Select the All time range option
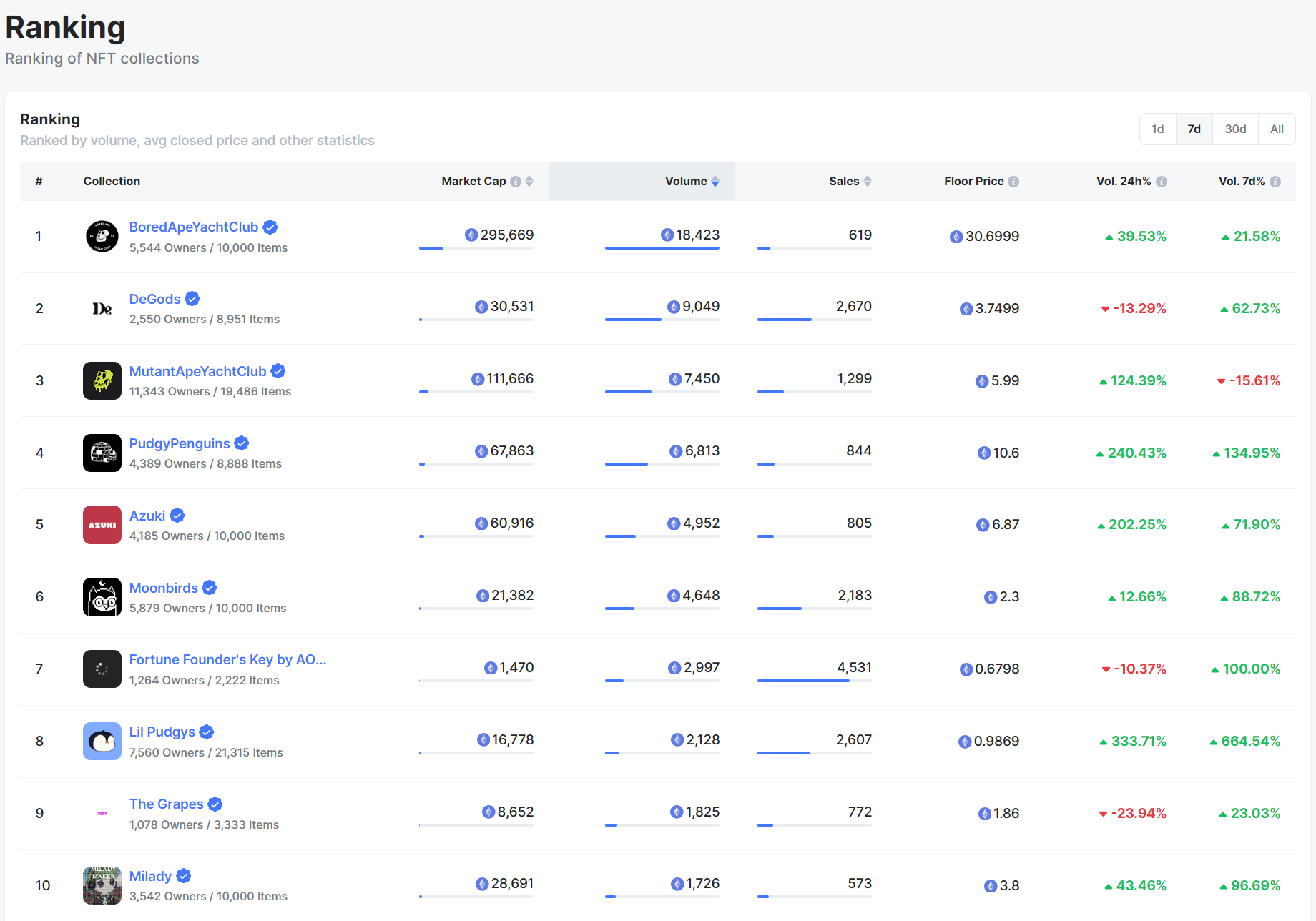Viewport: 1316px width, 921px height. (1277, 129)
